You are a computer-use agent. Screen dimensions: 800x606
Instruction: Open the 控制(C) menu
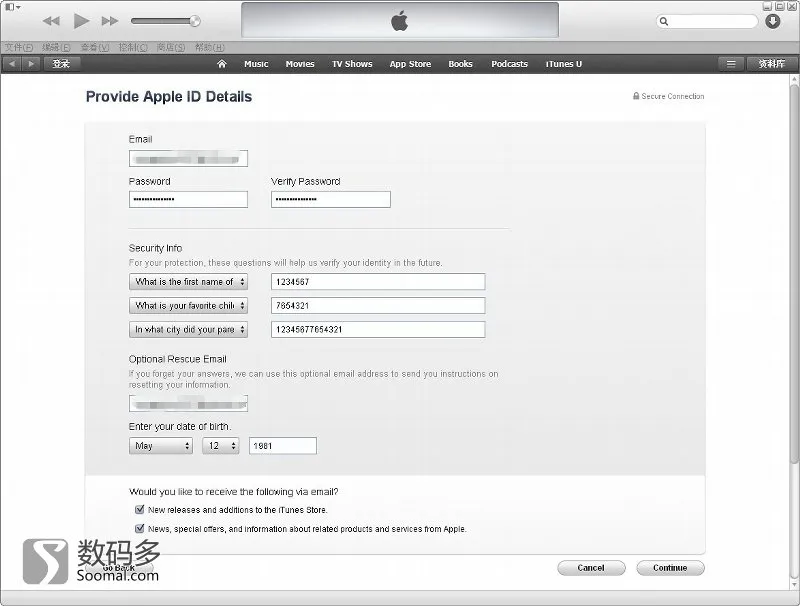click(x=133, y=47)
